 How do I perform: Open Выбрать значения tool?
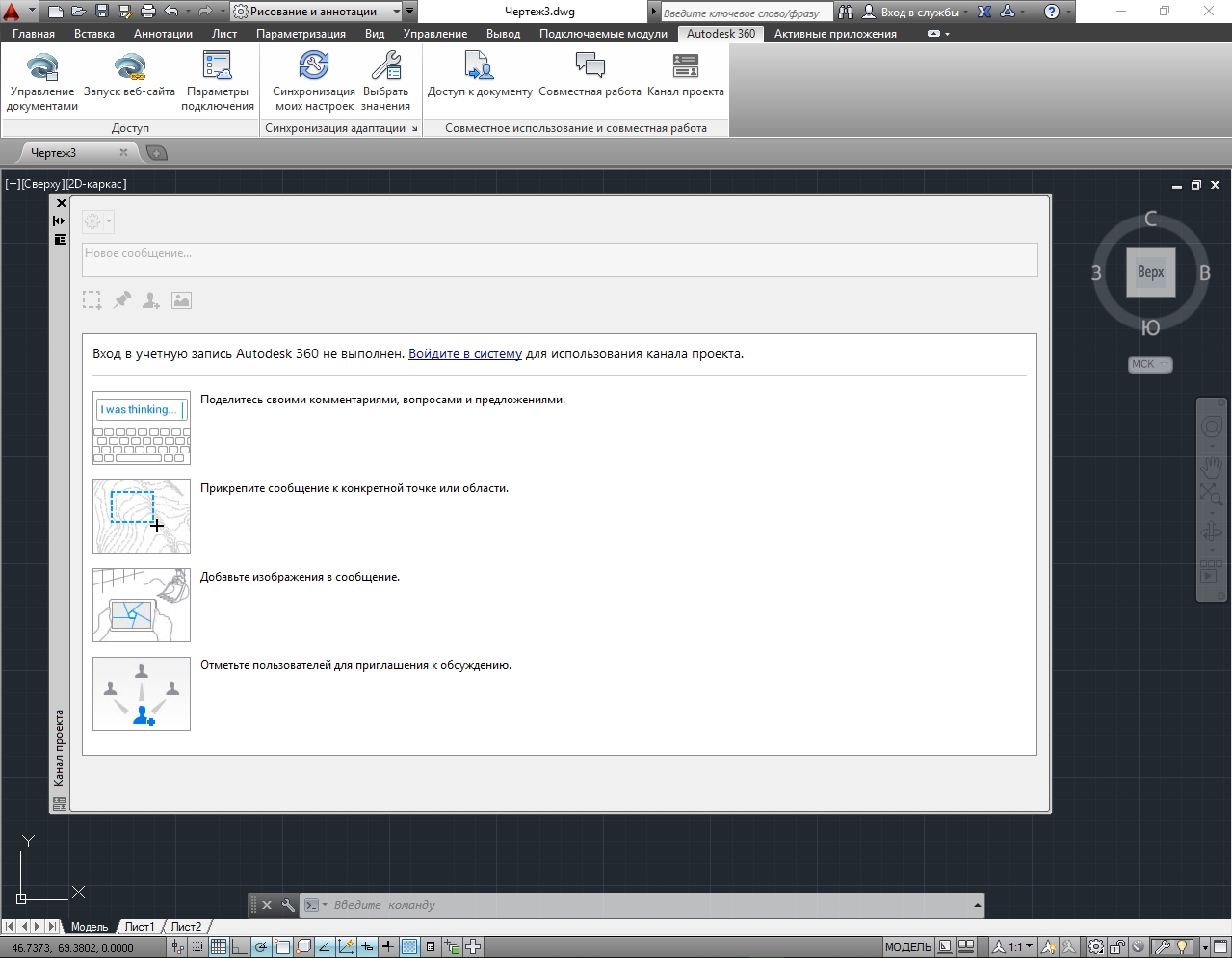click(386, 81)
